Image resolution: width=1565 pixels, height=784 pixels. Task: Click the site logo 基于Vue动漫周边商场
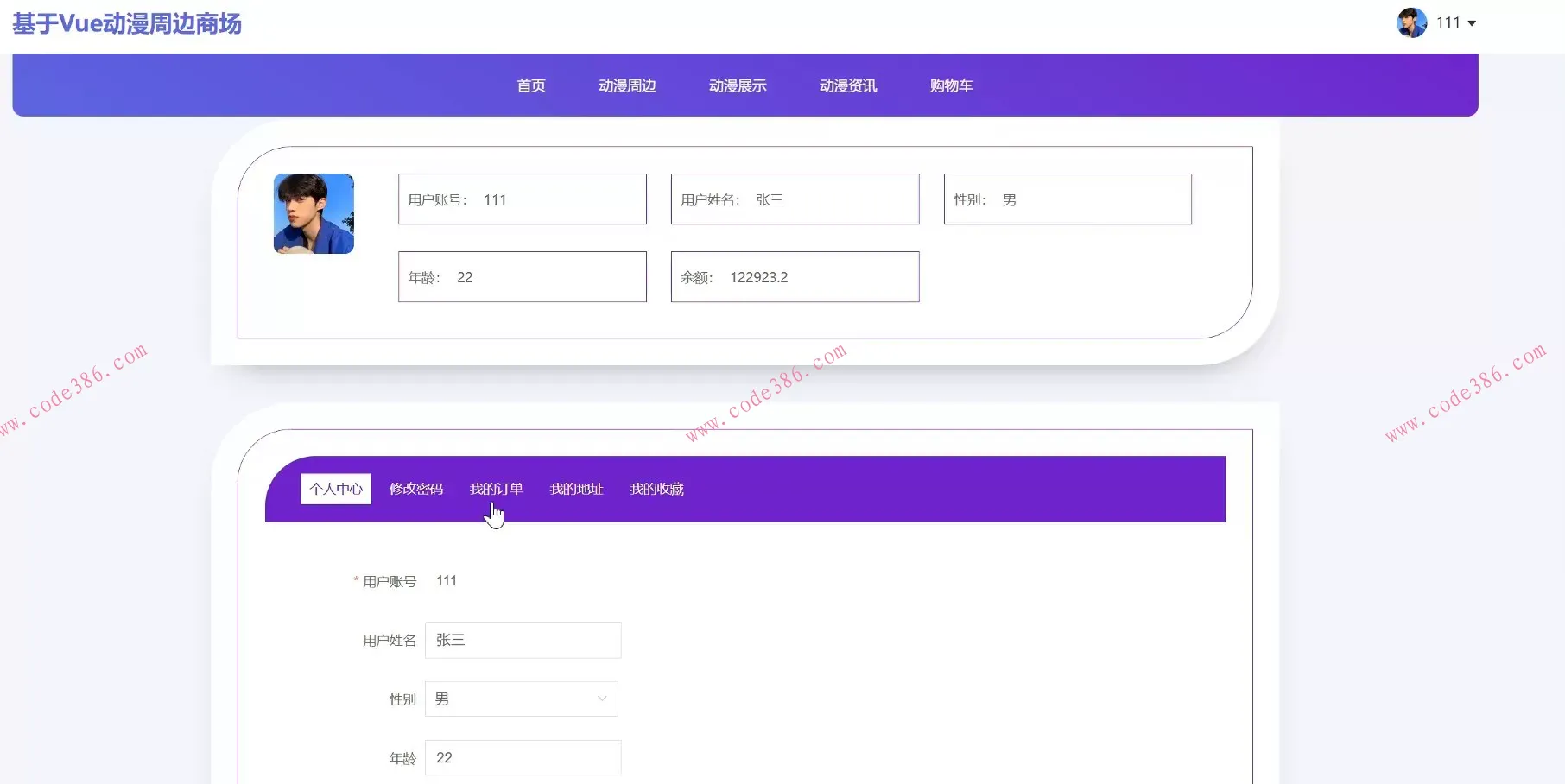[x=126, y=24]
